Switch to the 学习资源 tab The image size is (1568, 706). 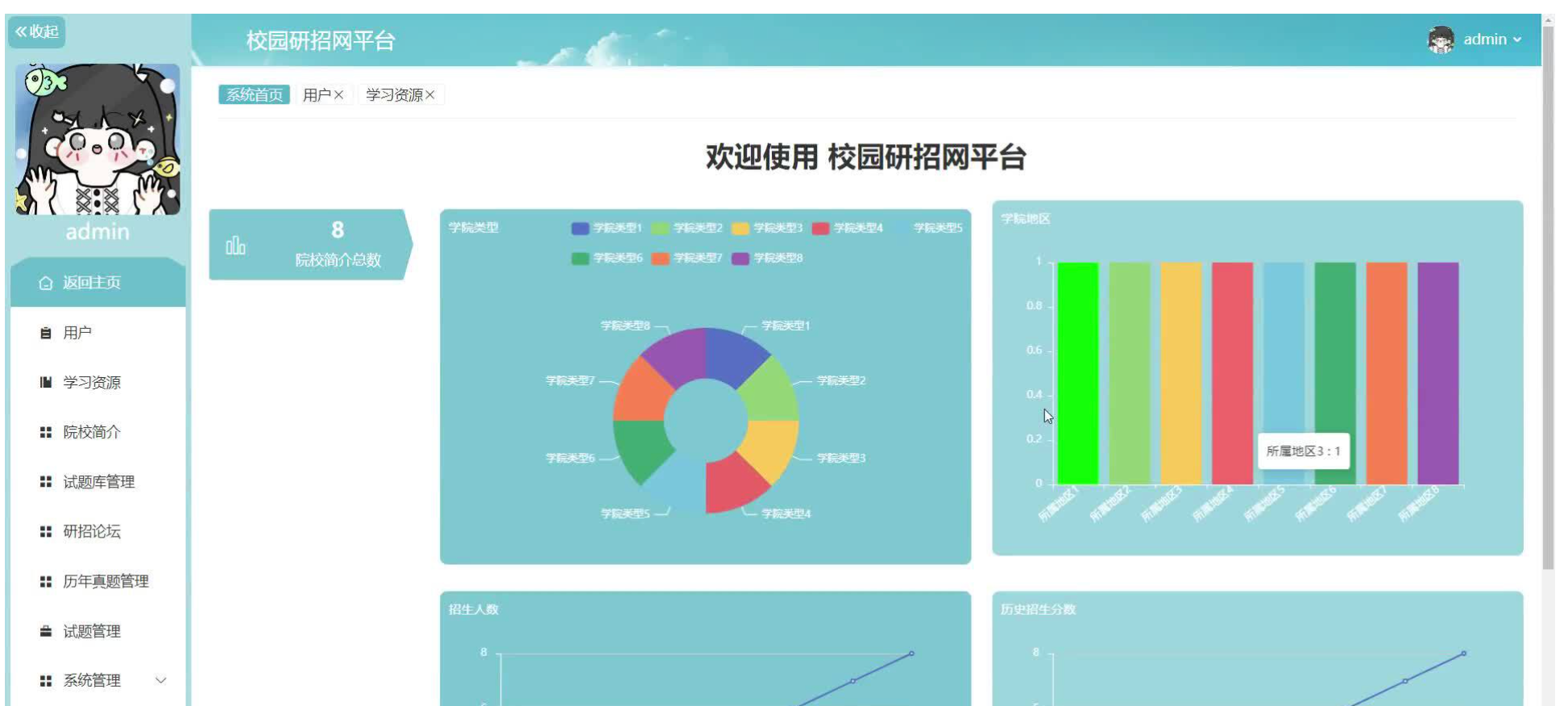394,95
